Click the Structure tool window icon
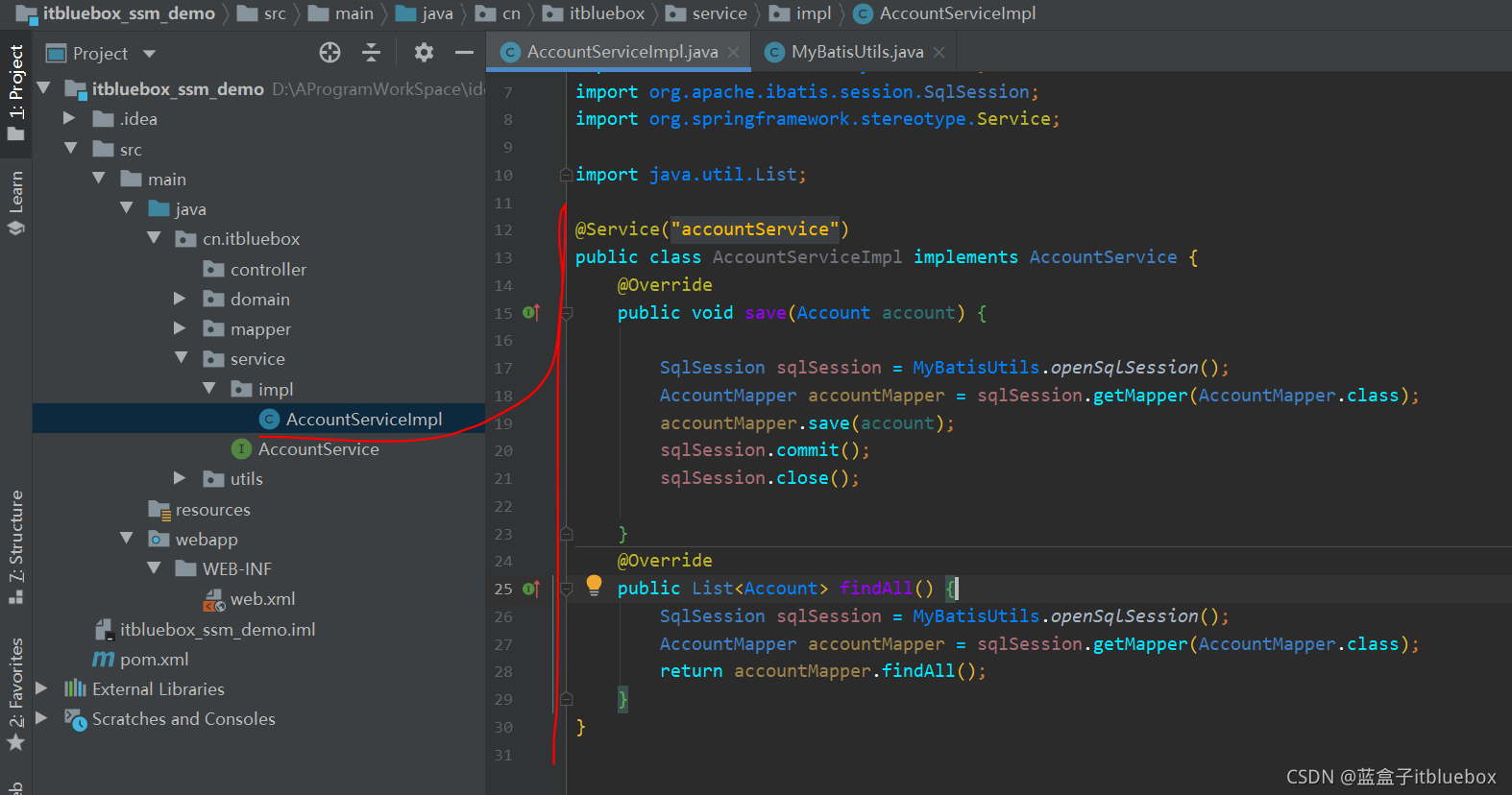This screenshot has height=795, width=1512. 15,596
